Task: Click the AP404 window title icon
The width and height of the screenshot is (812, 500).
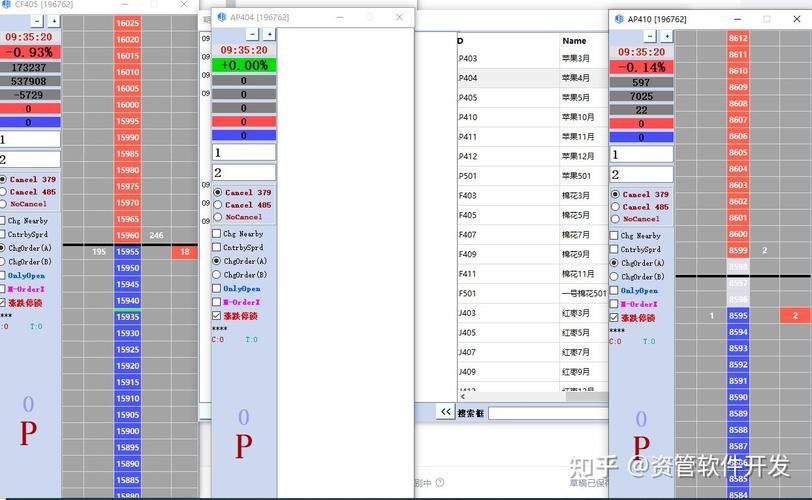Action: [221, 17]
